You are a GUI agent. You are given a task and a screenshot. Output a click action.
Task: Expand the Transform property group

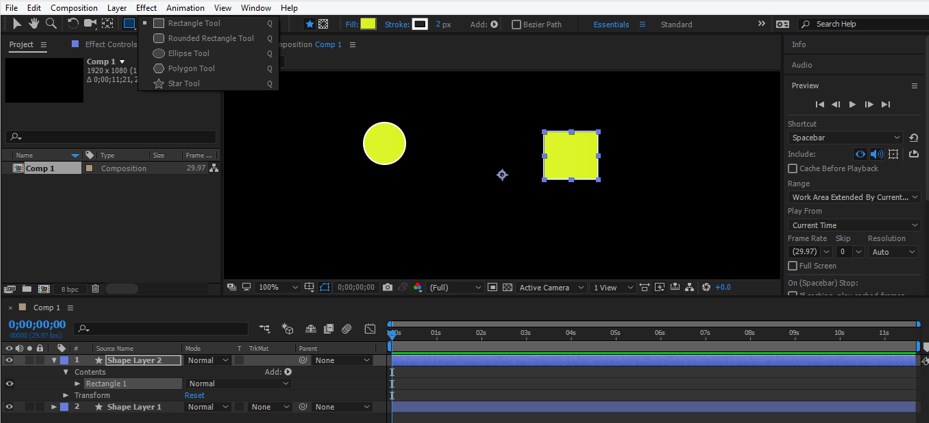(66, 395)
